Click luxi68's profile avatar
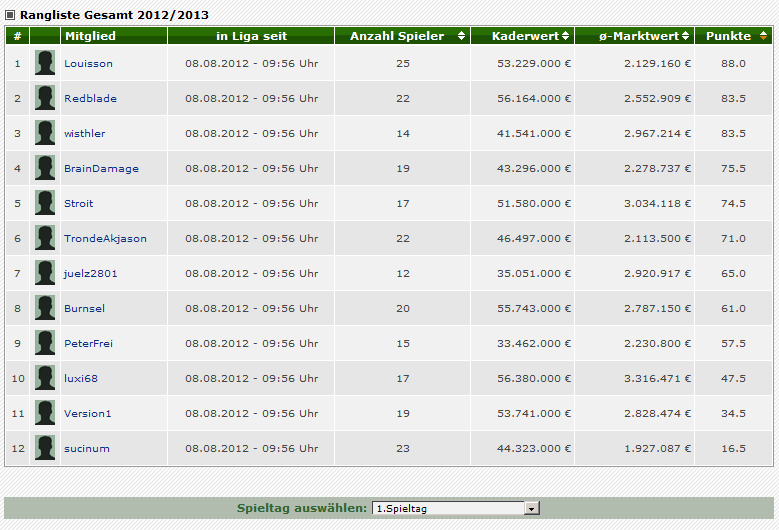The image size is (779, 530). coord(45,378)
